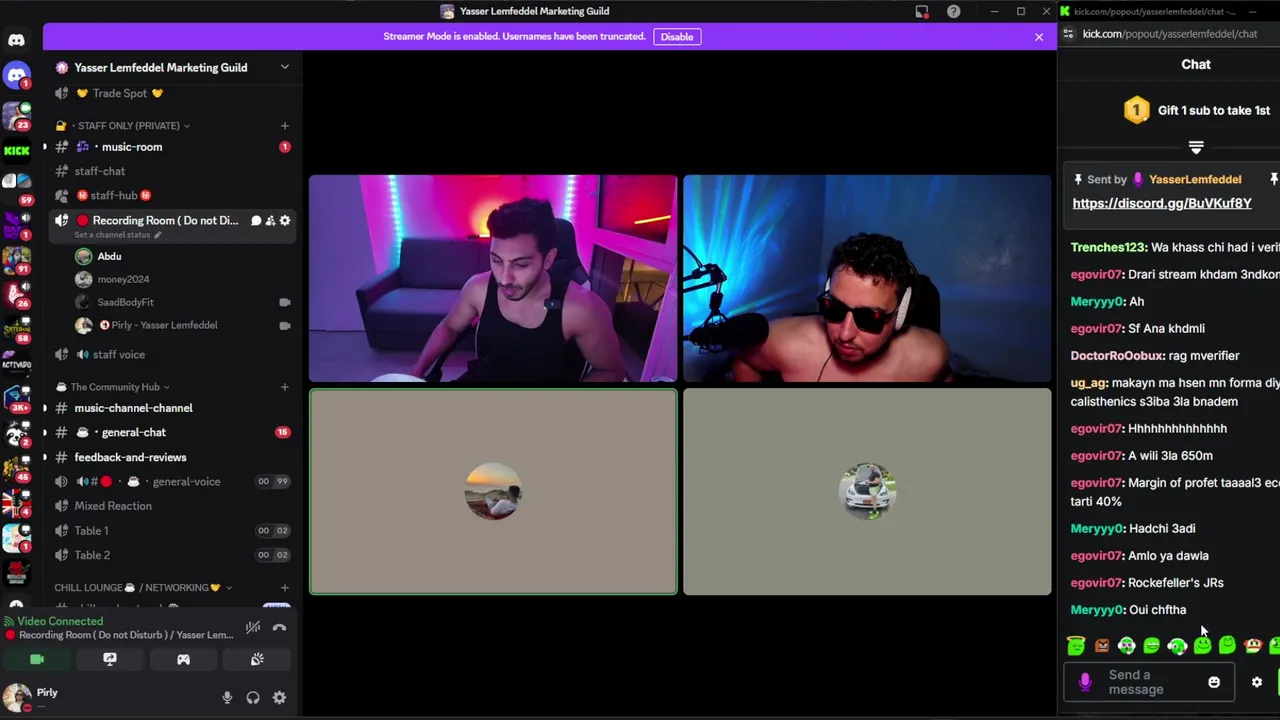This screenshot has width=1280, height=720.
Task: Edit Recording Room channel settings gear
Action: click(285, 220)
